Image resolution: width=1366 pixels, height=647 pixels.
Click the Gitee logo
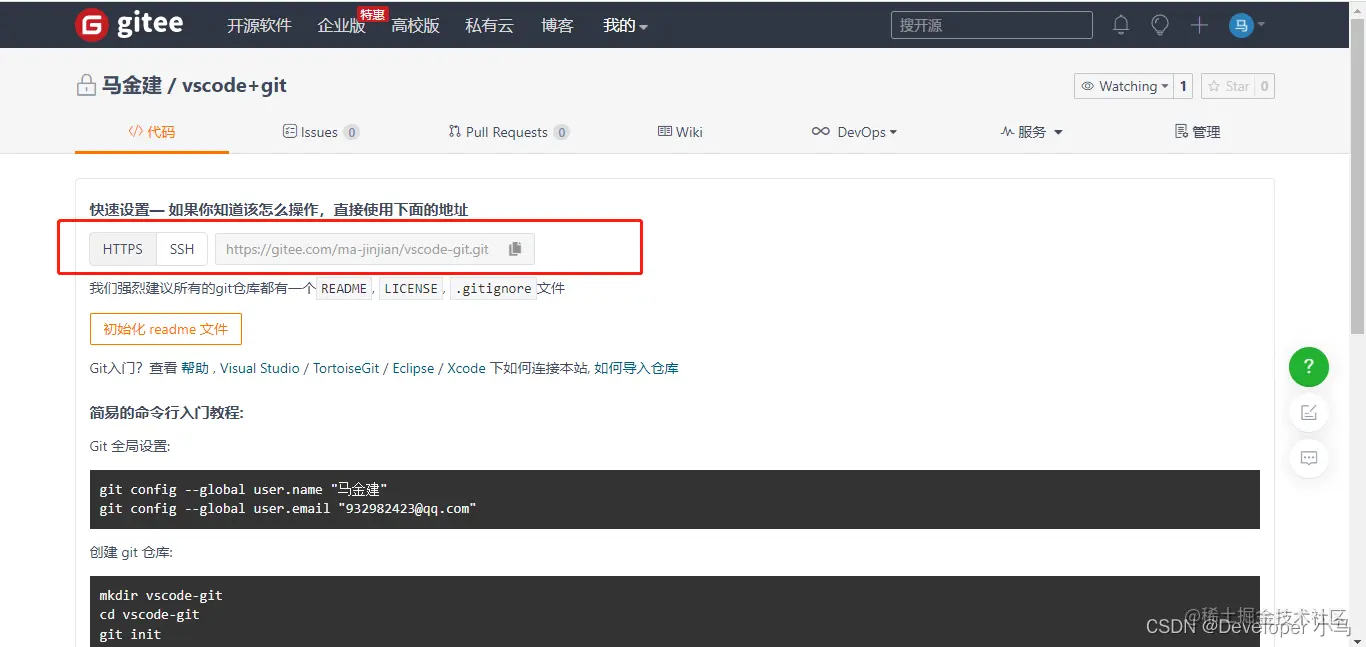(130, 25)
